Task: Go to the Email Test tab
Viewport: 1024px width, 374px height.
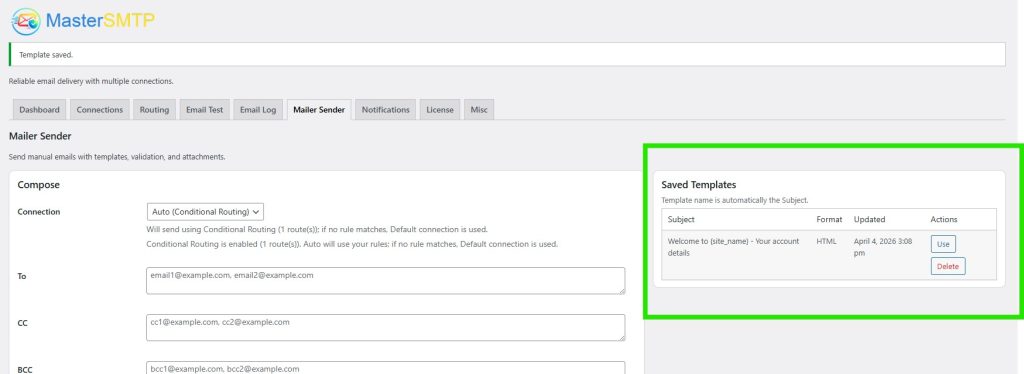Action: pyautogui.click(x=204, y=110)
